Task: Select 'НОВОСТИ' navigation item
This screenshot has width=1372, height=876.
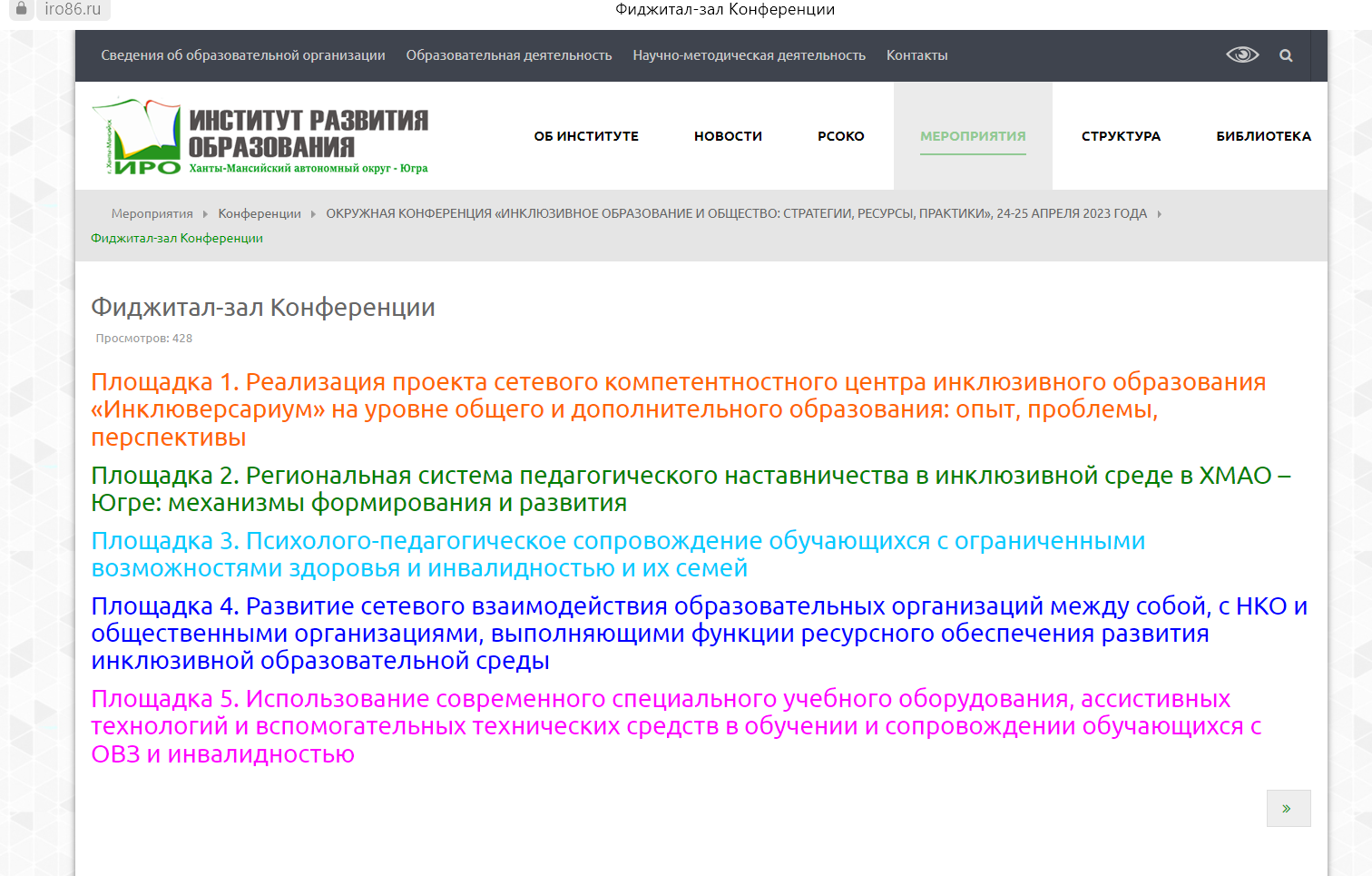Action: tap(728, 136)
